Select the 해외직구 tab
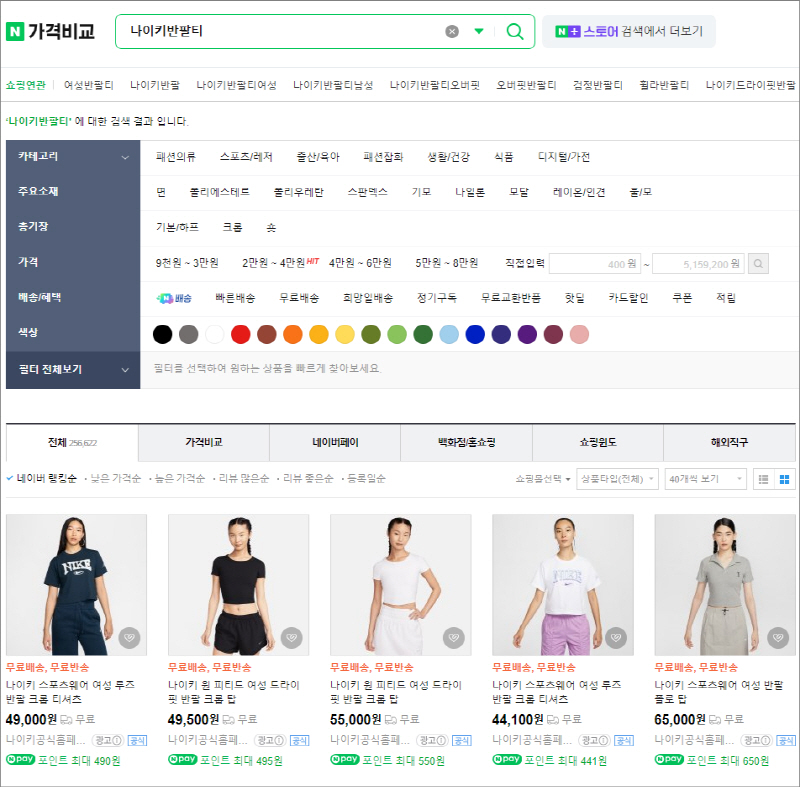This screenshot has height=787, width=800. (729, 443)
